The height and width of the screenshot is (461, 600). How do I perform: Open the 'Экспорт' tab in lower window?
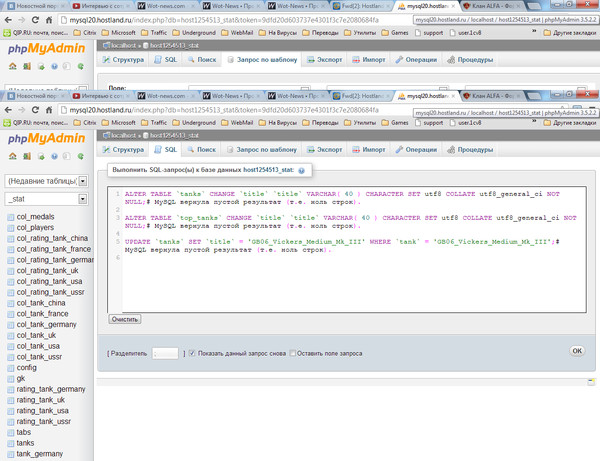click(324, 150)
